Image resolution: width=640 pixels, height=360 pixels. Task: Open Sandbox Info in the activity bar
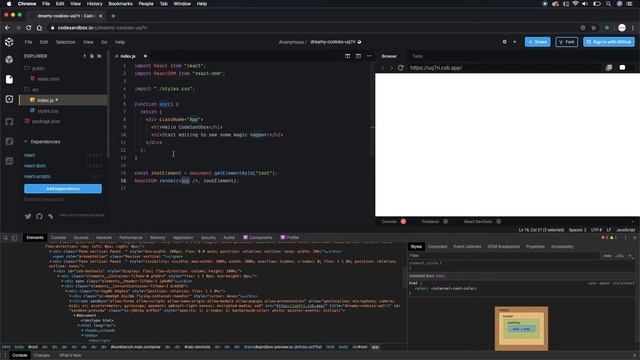tap(9, 60)
